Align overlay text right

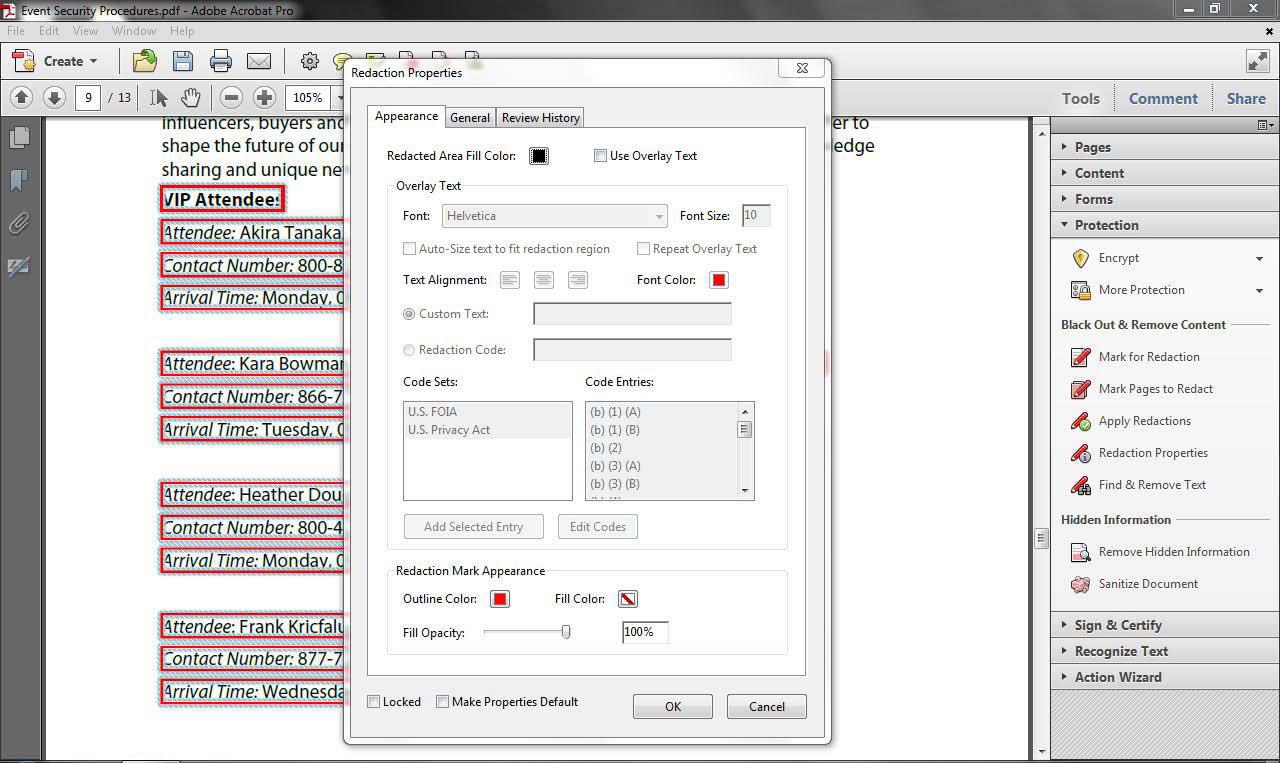point(578,280)
